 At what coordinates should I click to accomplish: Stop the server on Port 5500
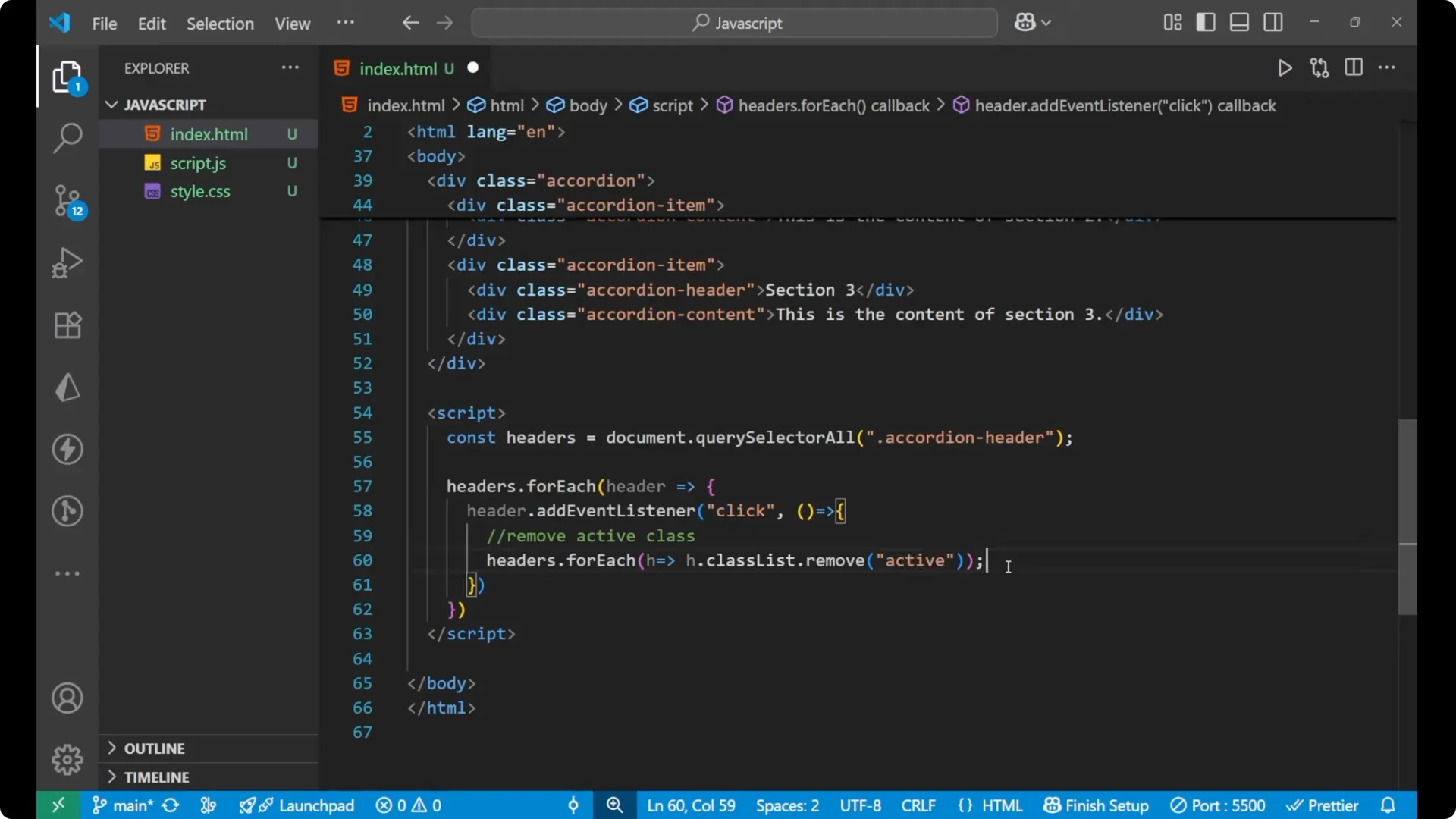coord(1219,805)
